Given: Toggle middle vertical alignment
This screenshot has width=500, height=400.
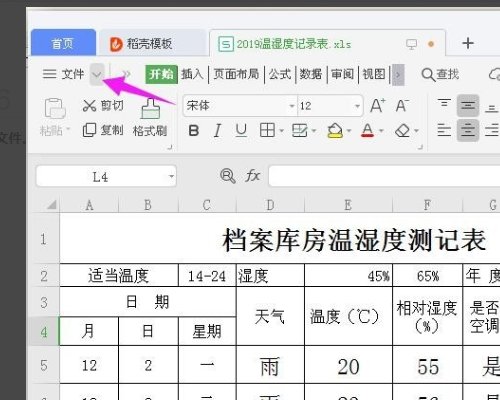Looking at the screenshot, I should tap(468, 106).
